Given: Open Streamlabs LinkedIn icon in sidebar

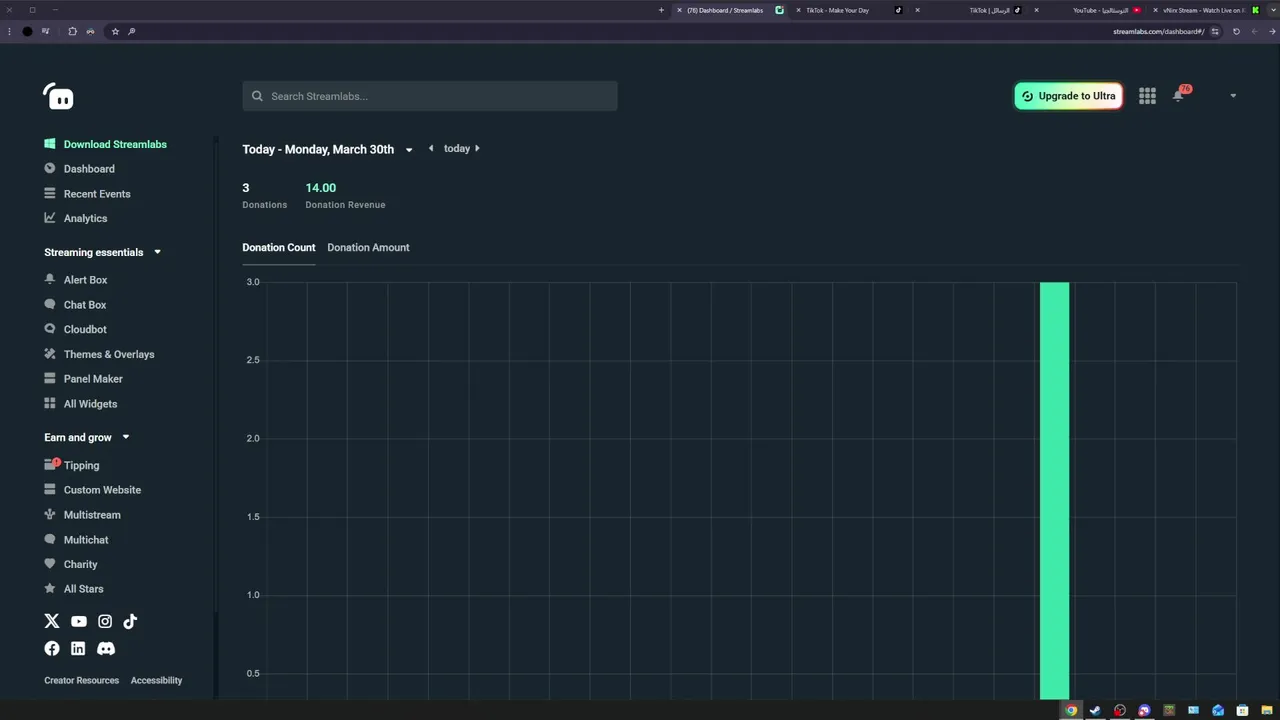Looking at the screenshot, I should click(78, 648).
